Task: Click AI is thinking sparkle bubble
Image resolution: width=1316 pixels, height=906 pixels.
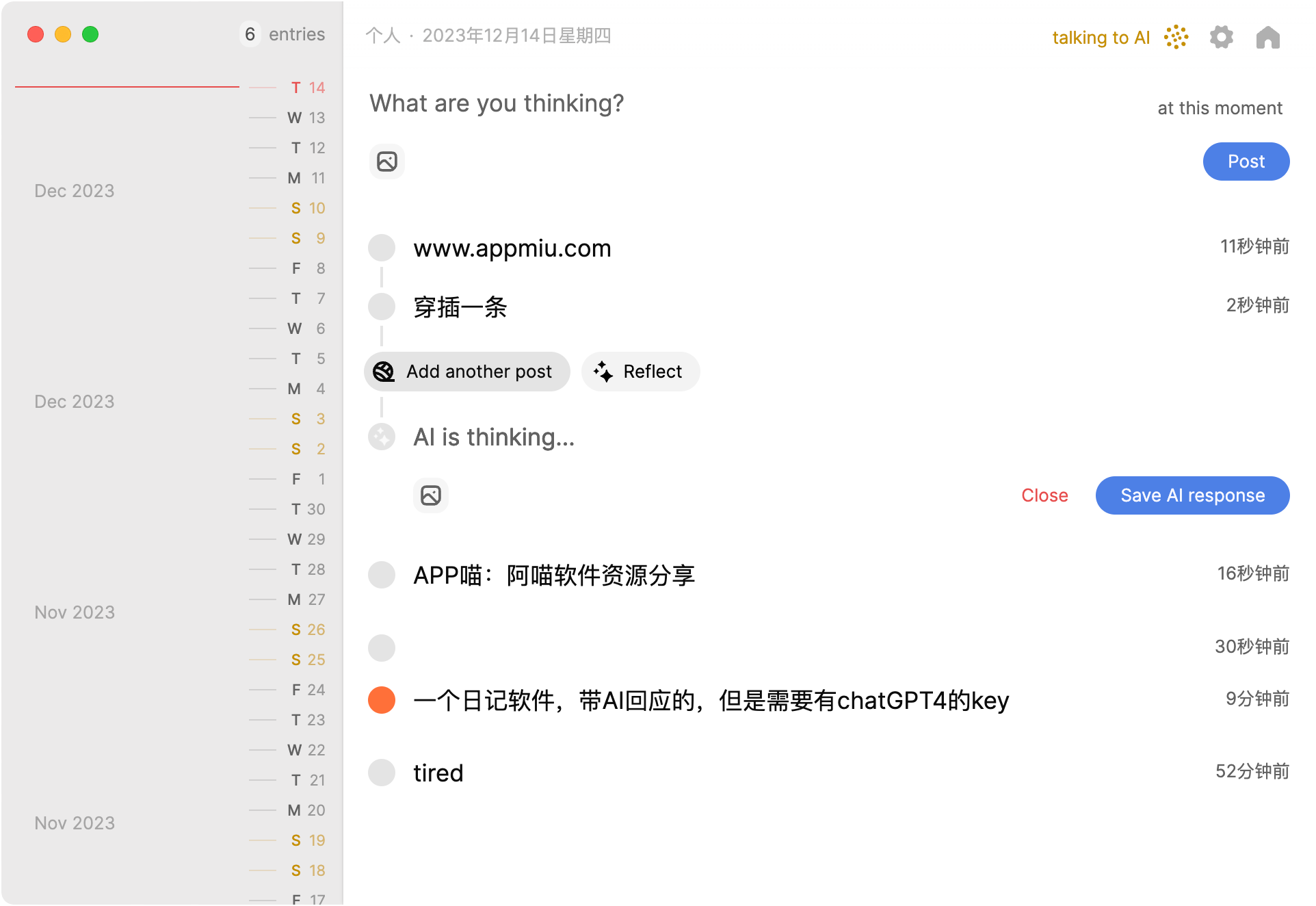Action: (x=382, y=437)
